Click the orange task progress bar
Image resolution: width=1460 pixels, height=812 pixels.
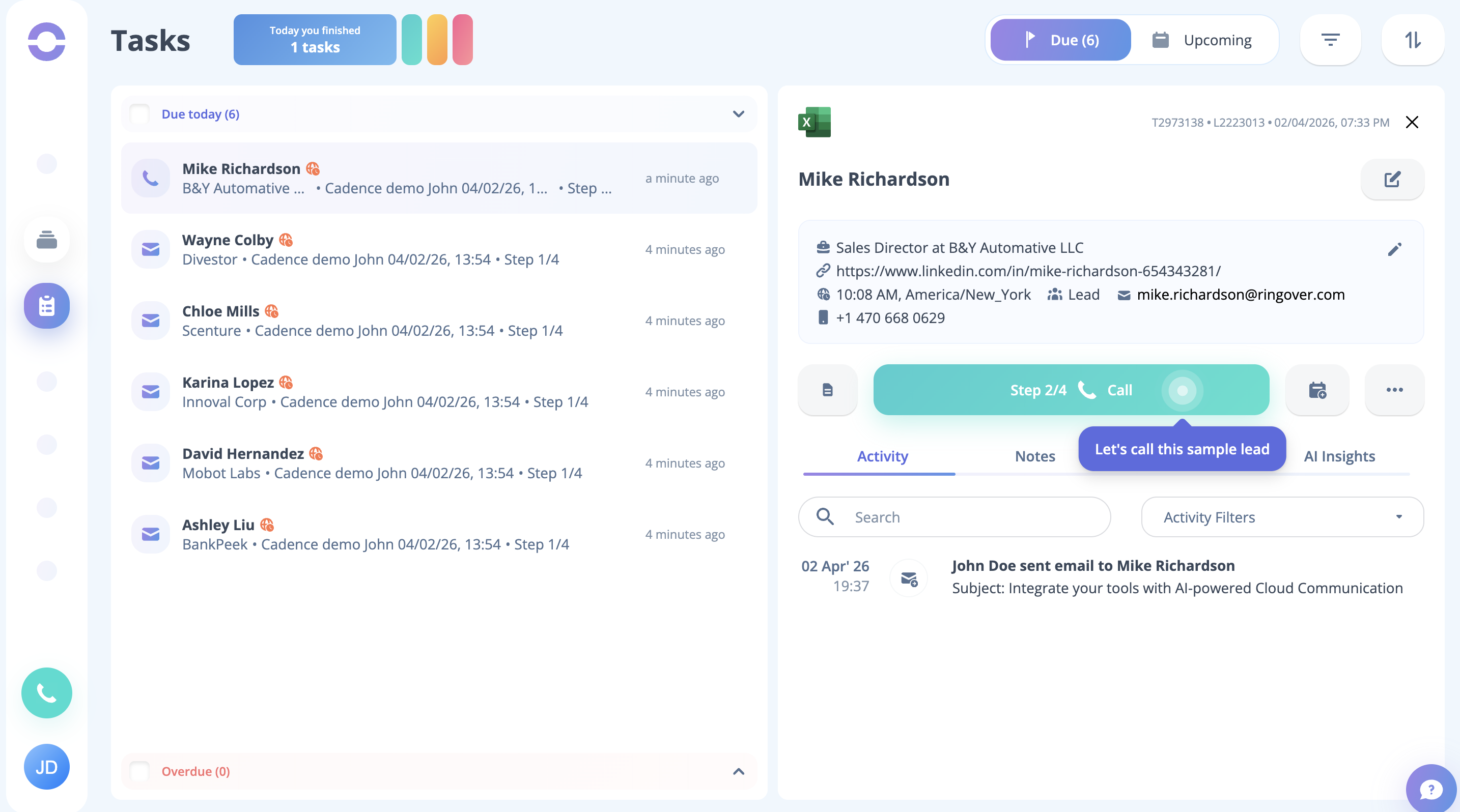[x=437, y=40]
